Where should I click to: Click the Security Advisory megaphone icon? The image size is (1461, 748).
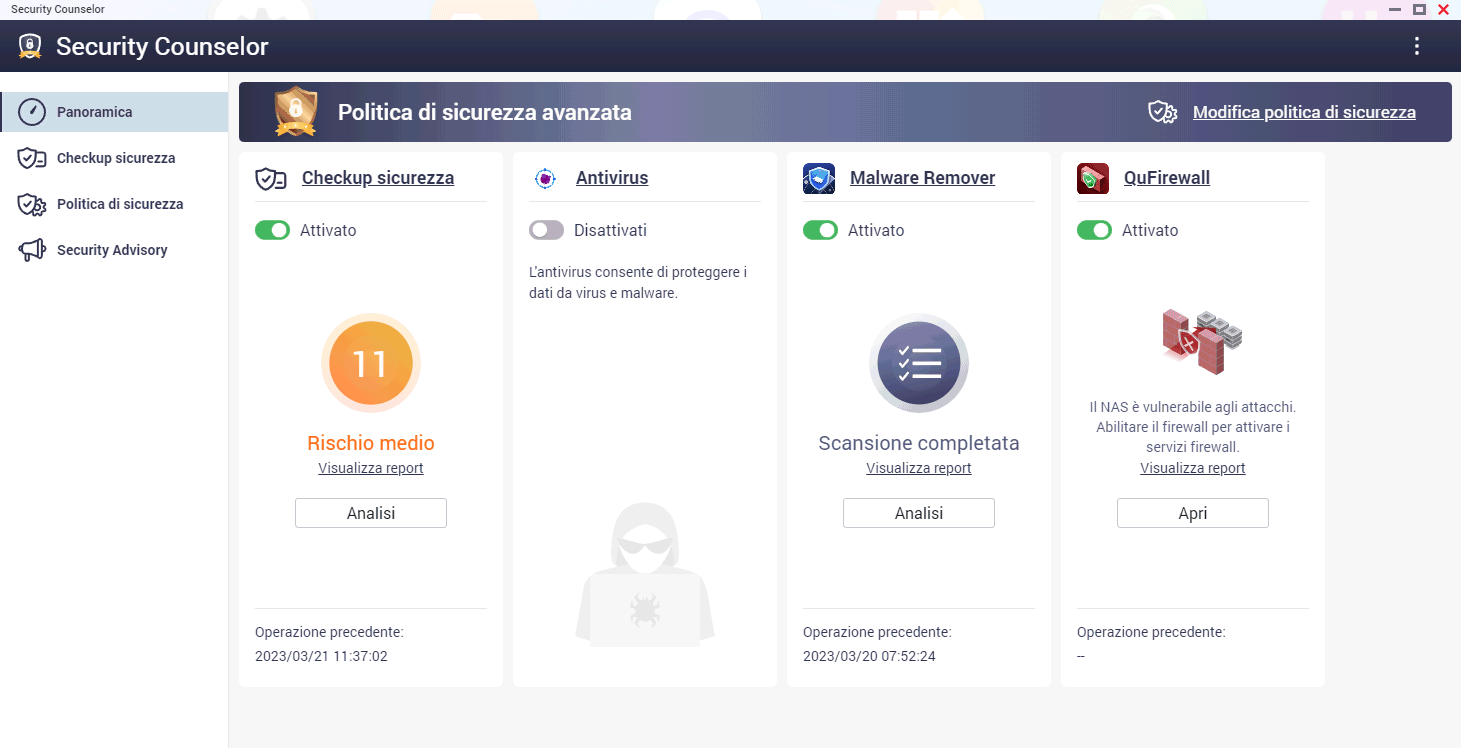32,250
